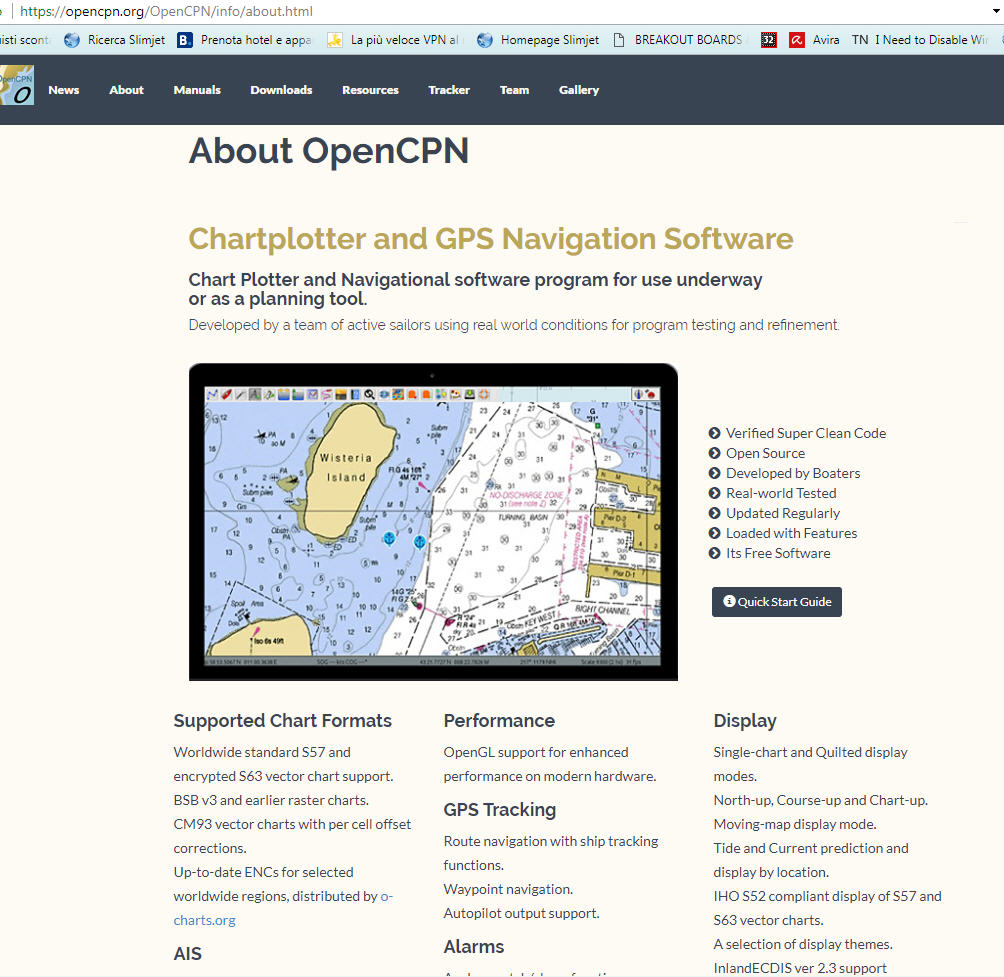Click the Wisteria Island label on the chart
Screen dimensions: 1004x977
[x=345, y=467]
